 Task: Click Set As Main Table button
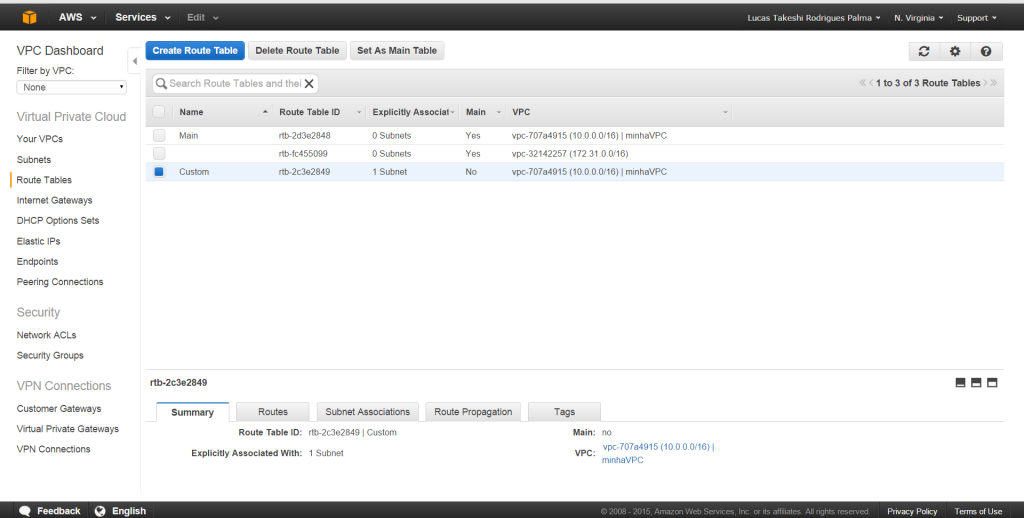[397, 50]
